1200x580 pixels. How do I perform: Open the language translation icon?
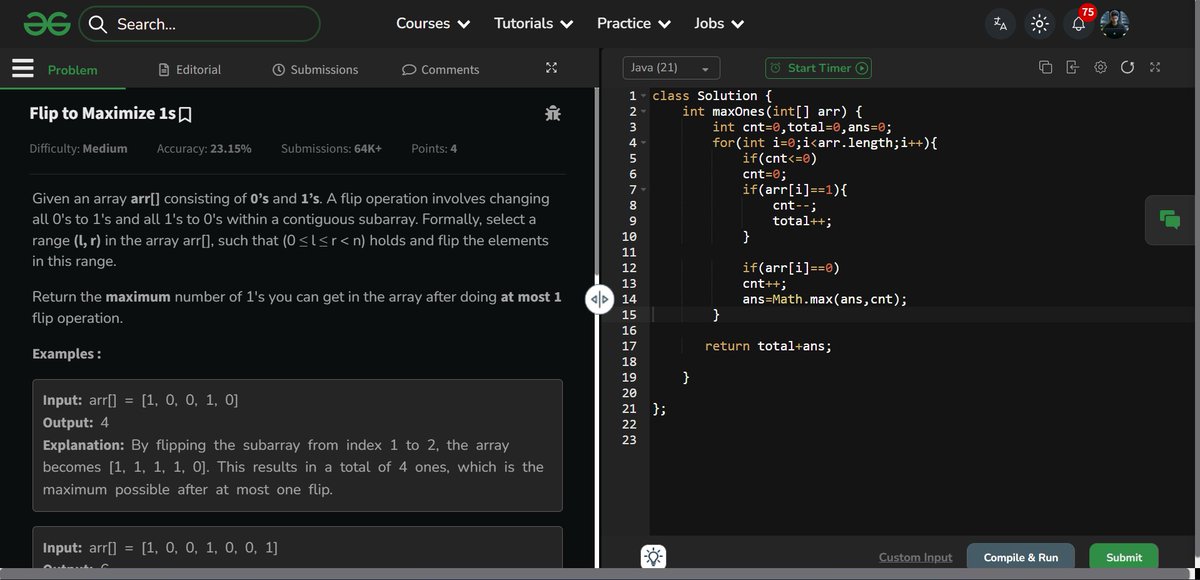coord(1000,22)
